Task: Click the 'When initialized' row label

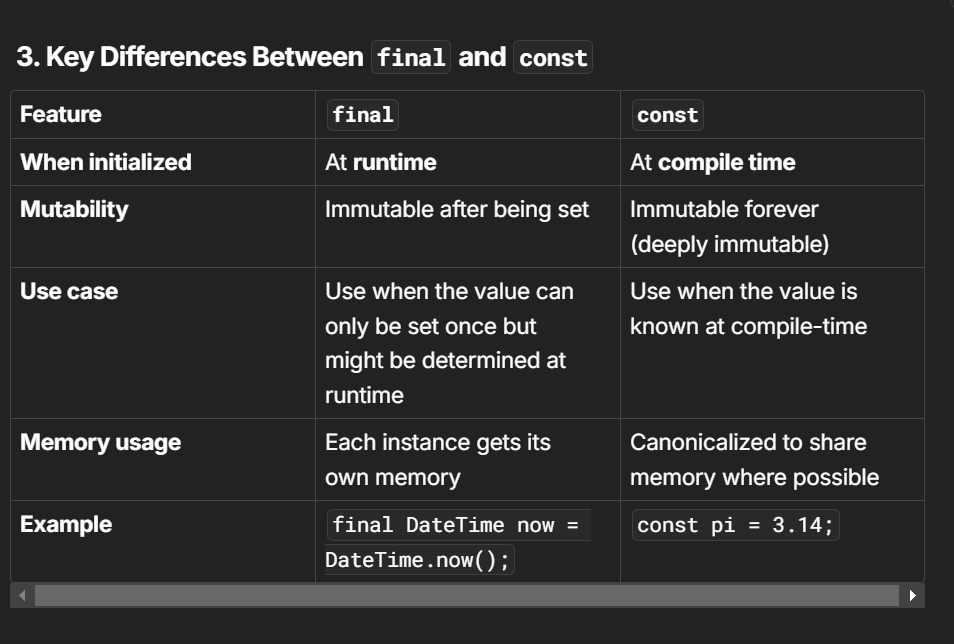Action: 106,162
